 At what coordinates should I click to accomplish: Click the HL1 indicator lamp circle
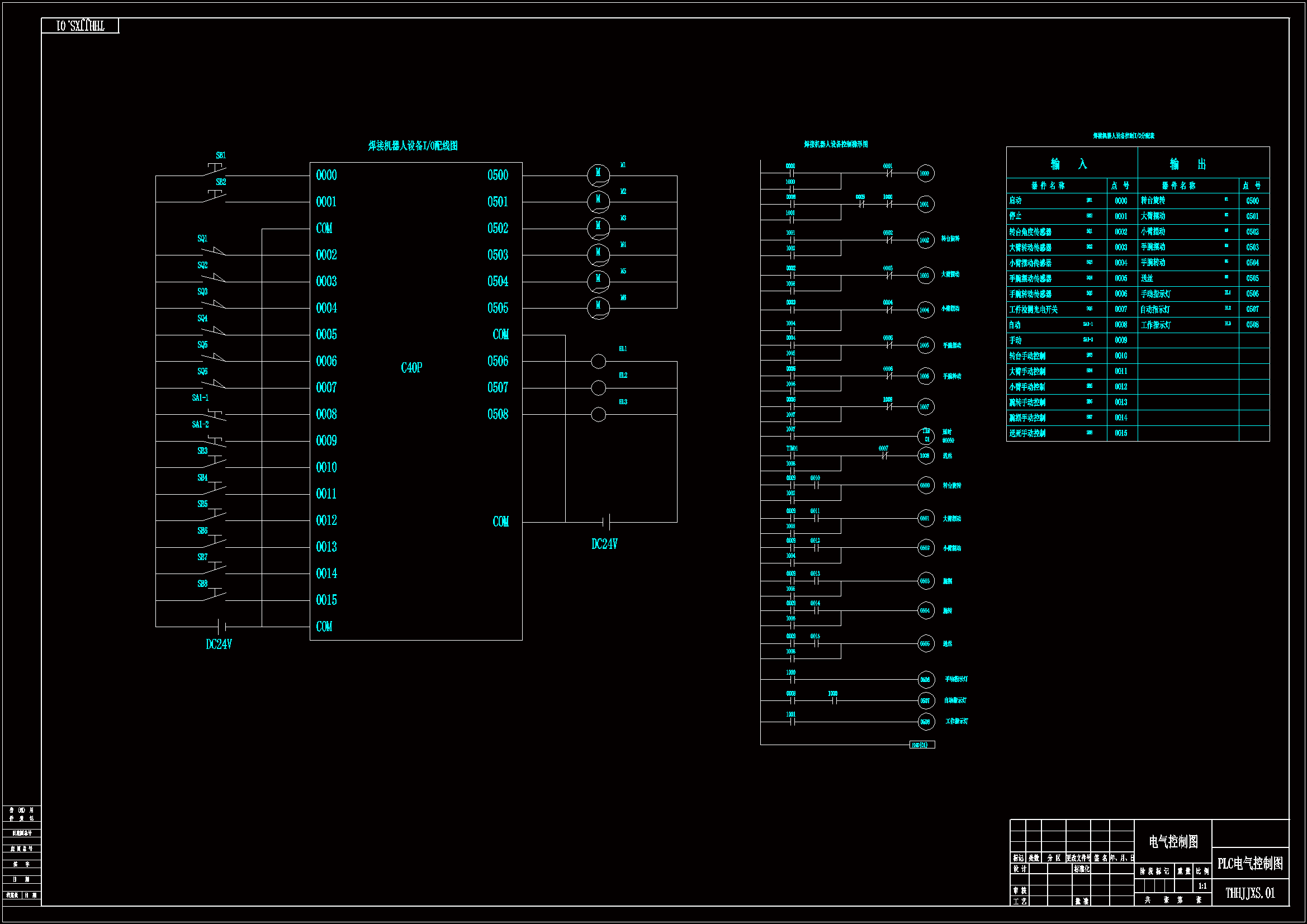point(598,362)
